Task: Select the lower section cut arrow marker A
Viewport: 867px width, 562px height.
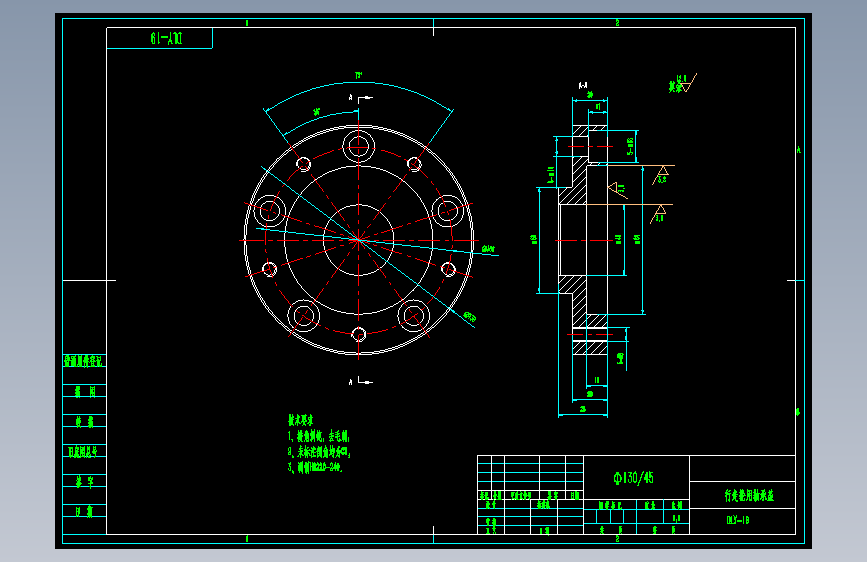Action: coord(361,381)
